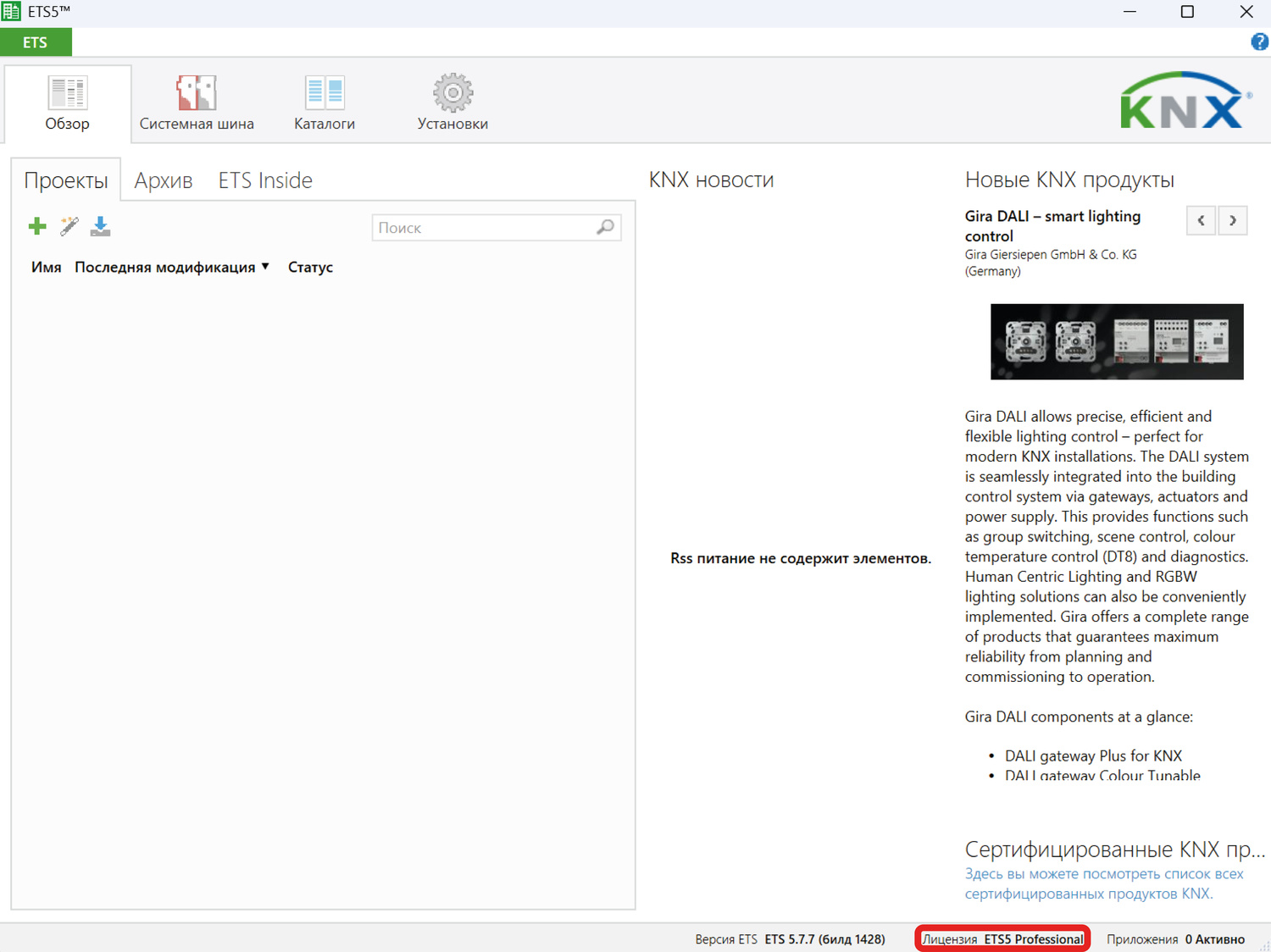
Task: Sort by Последняя модификация column arrow
Action: [265, 267]
